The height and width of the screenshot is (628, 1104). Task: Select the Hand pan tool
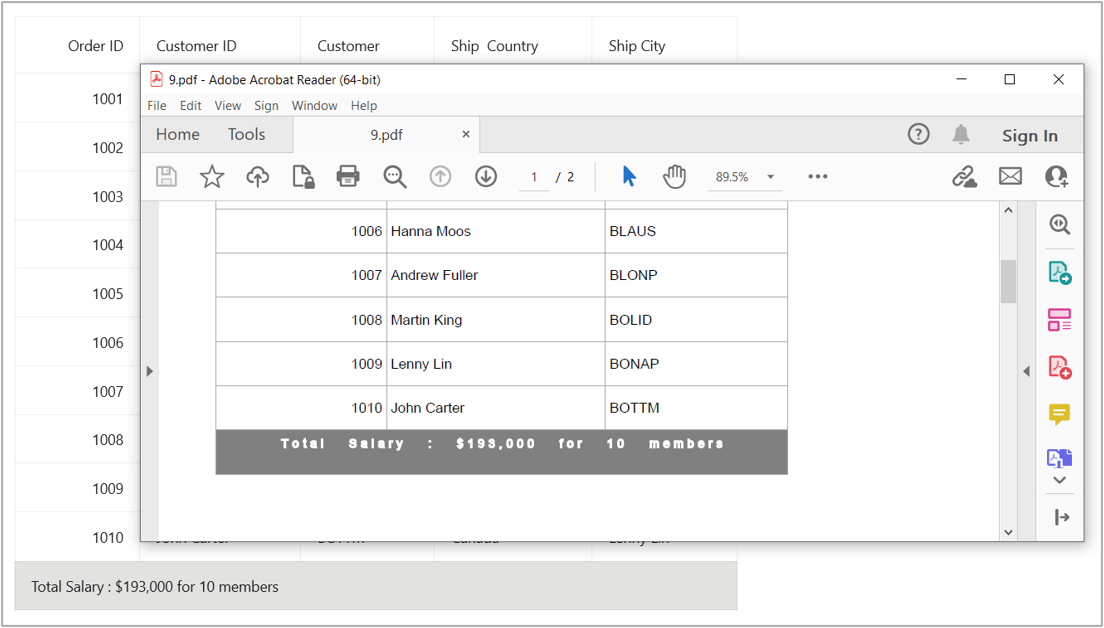(675, 177)
